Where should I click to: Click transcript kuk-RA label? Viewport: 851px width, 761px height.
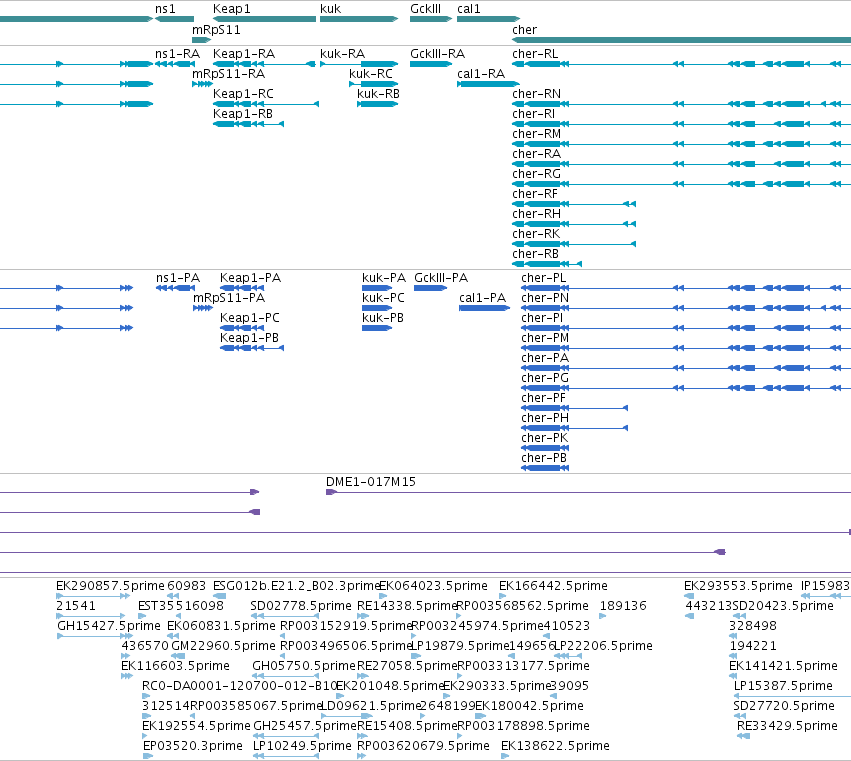point(342,54)
